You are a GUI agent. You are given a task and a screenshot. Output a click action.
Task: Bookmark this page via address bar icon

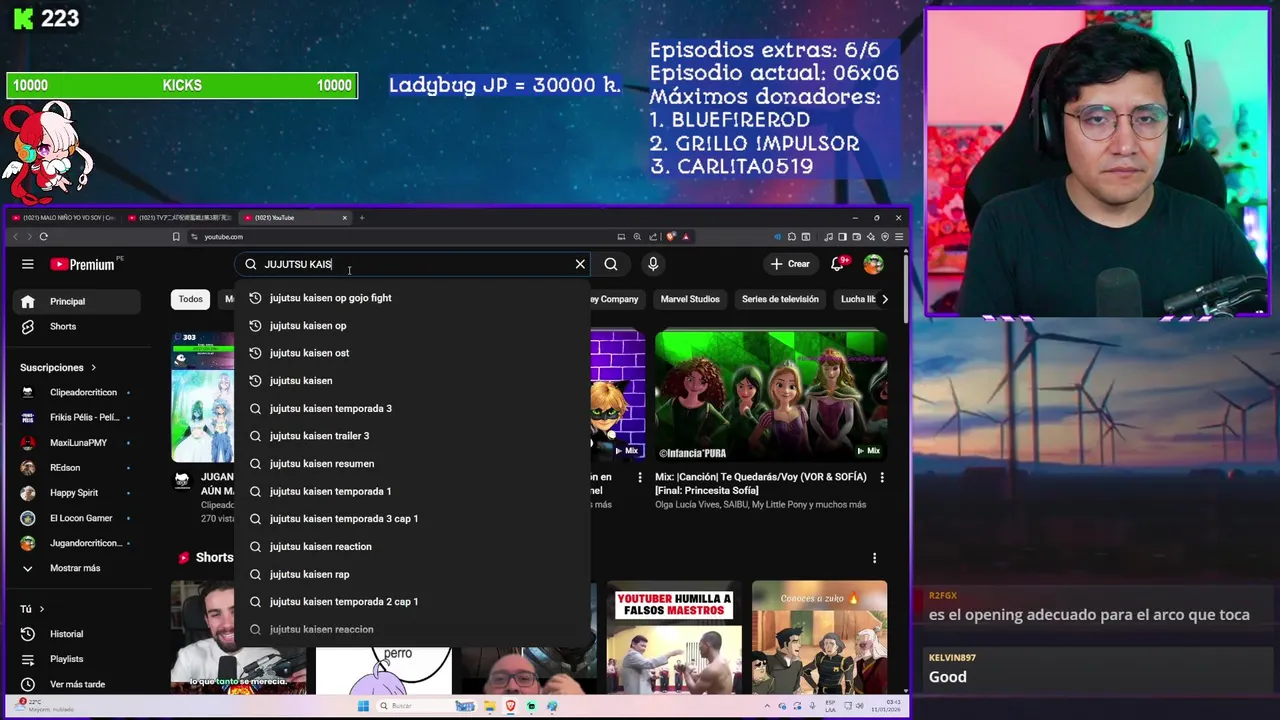tap(176, 237)
